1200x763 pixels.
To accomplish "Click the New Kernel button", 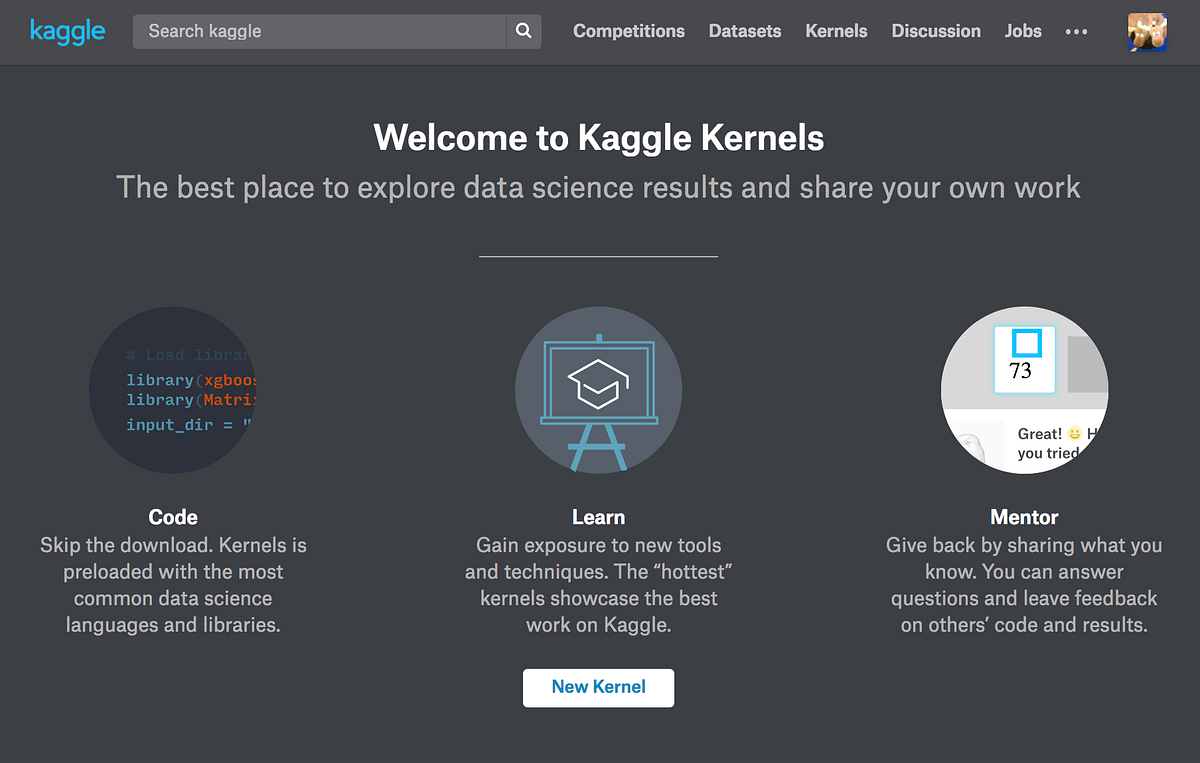I will tap(598, 687).
